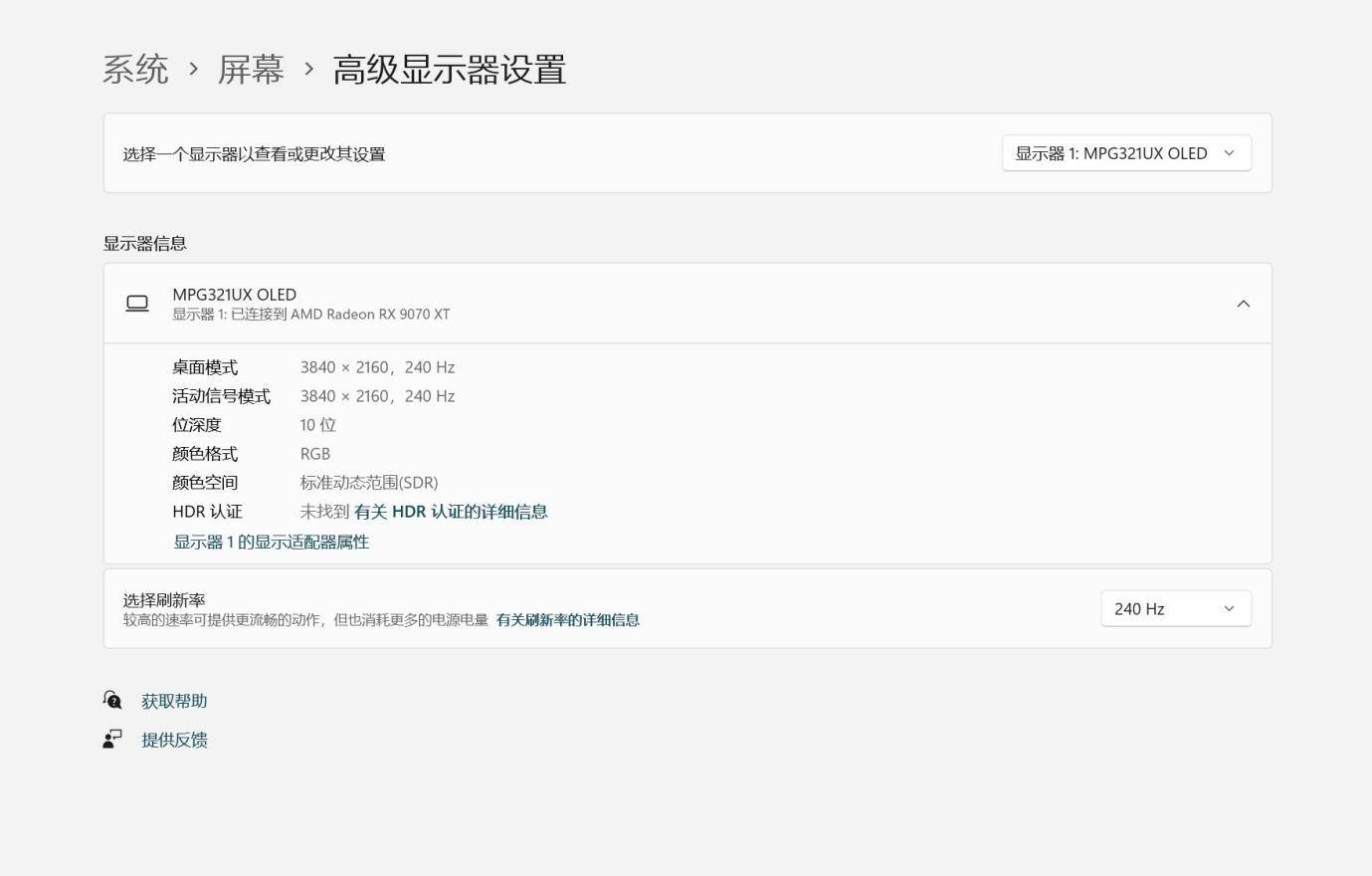Click the 获取帮助 headset icon
The width and height of the screenshot is (1372, 876).
click(112, 700)
